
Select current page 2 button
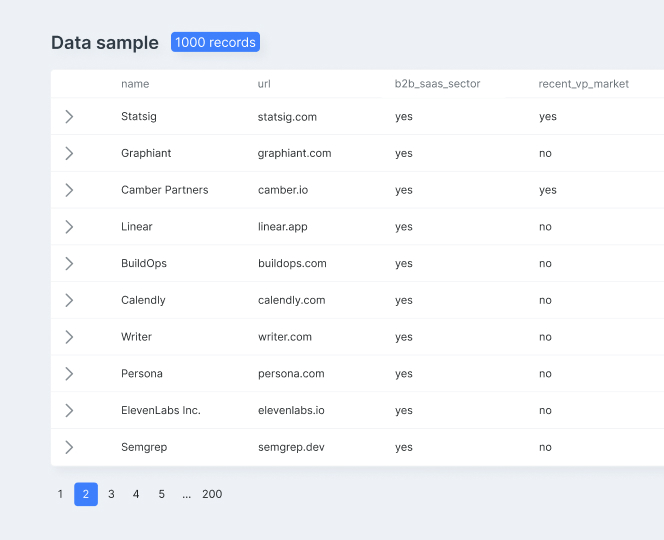(x=86, y=494)
